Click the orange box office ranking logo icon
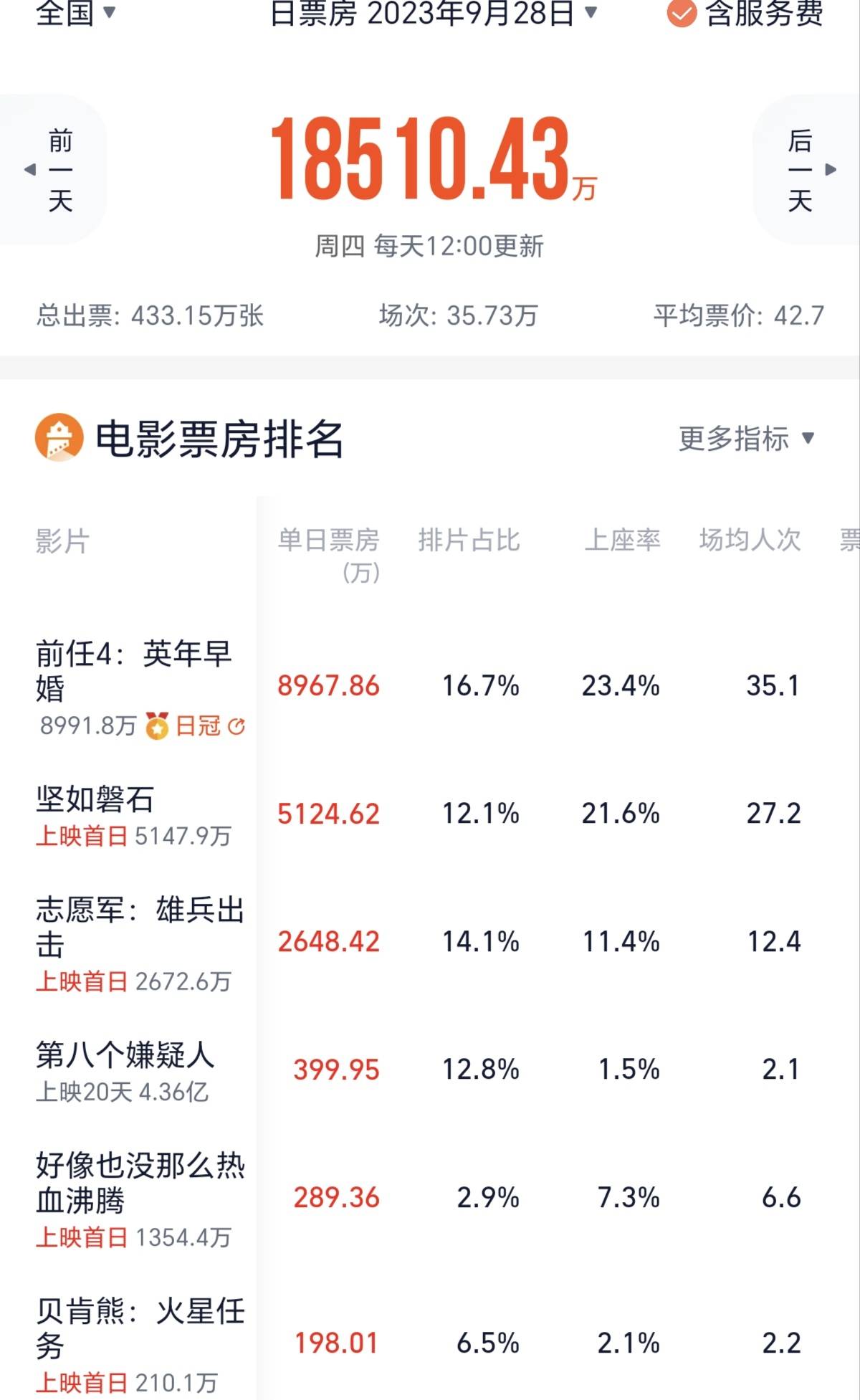This screenshot has height=1400, width=860. (x=59, y=437)
